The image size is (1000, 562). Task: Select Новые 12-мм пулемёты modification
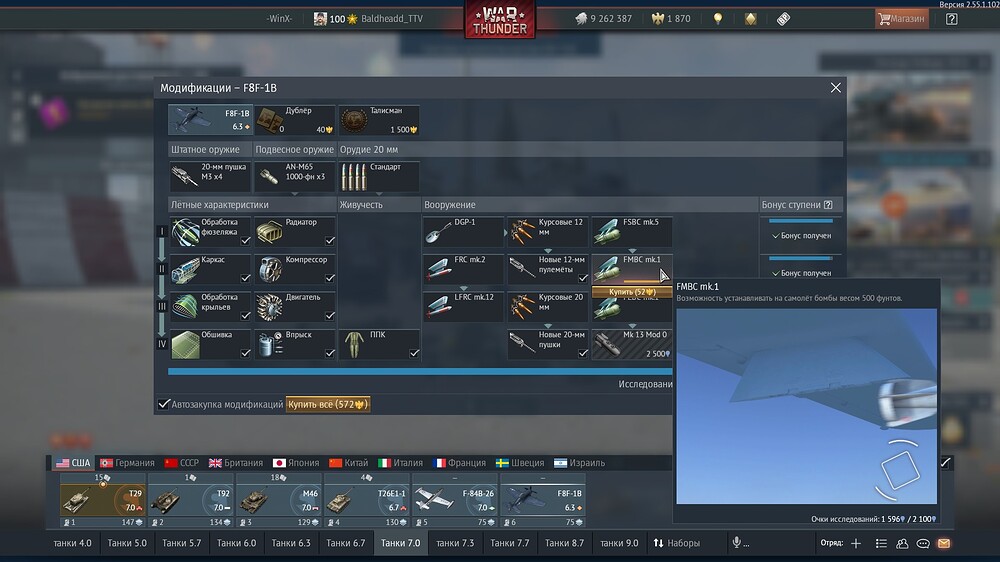(547, 269)
